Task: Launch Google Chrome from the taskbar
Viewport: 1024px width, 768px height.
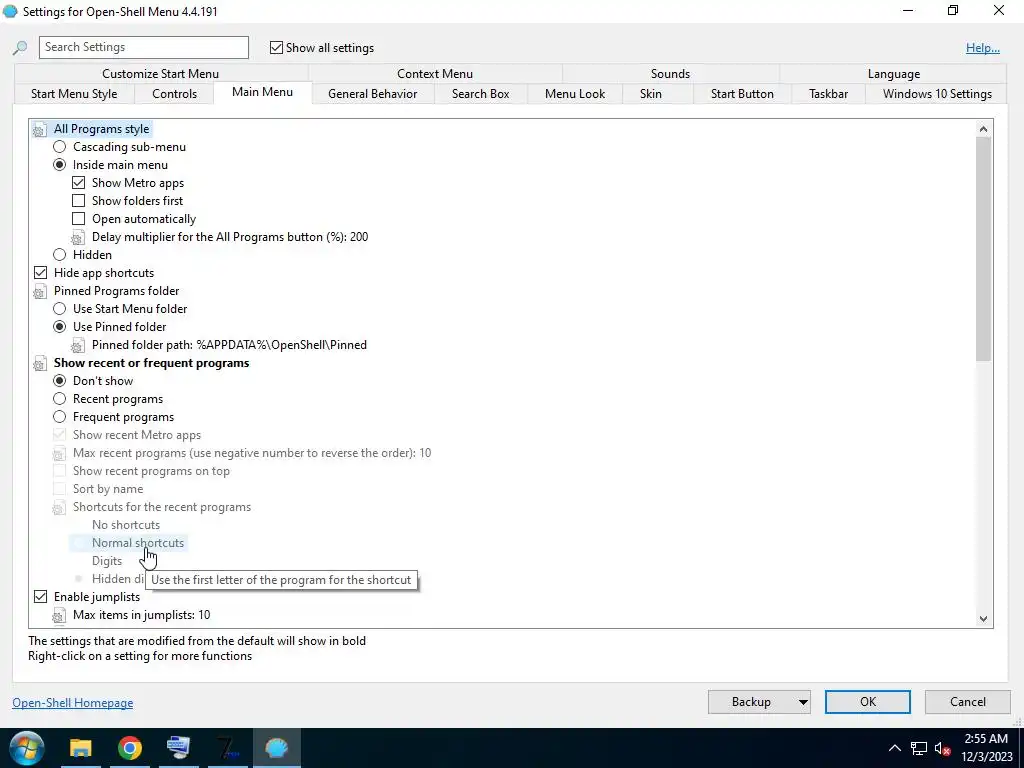Action: pos(130,748)
